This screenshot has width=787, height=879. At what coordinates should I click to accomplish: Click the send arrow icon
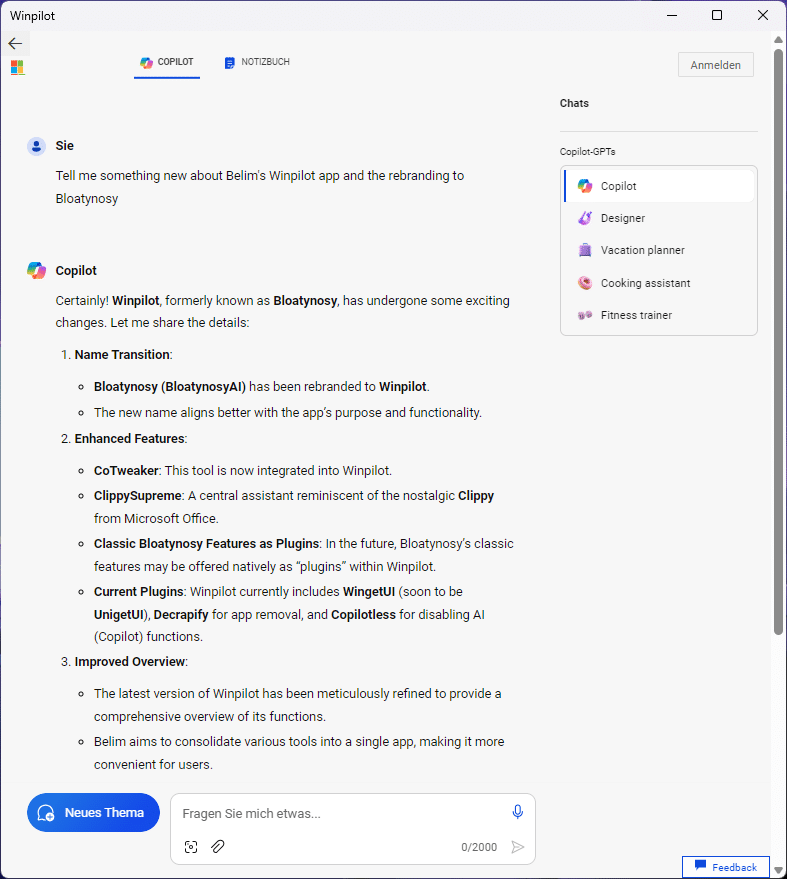pos(517,847)
